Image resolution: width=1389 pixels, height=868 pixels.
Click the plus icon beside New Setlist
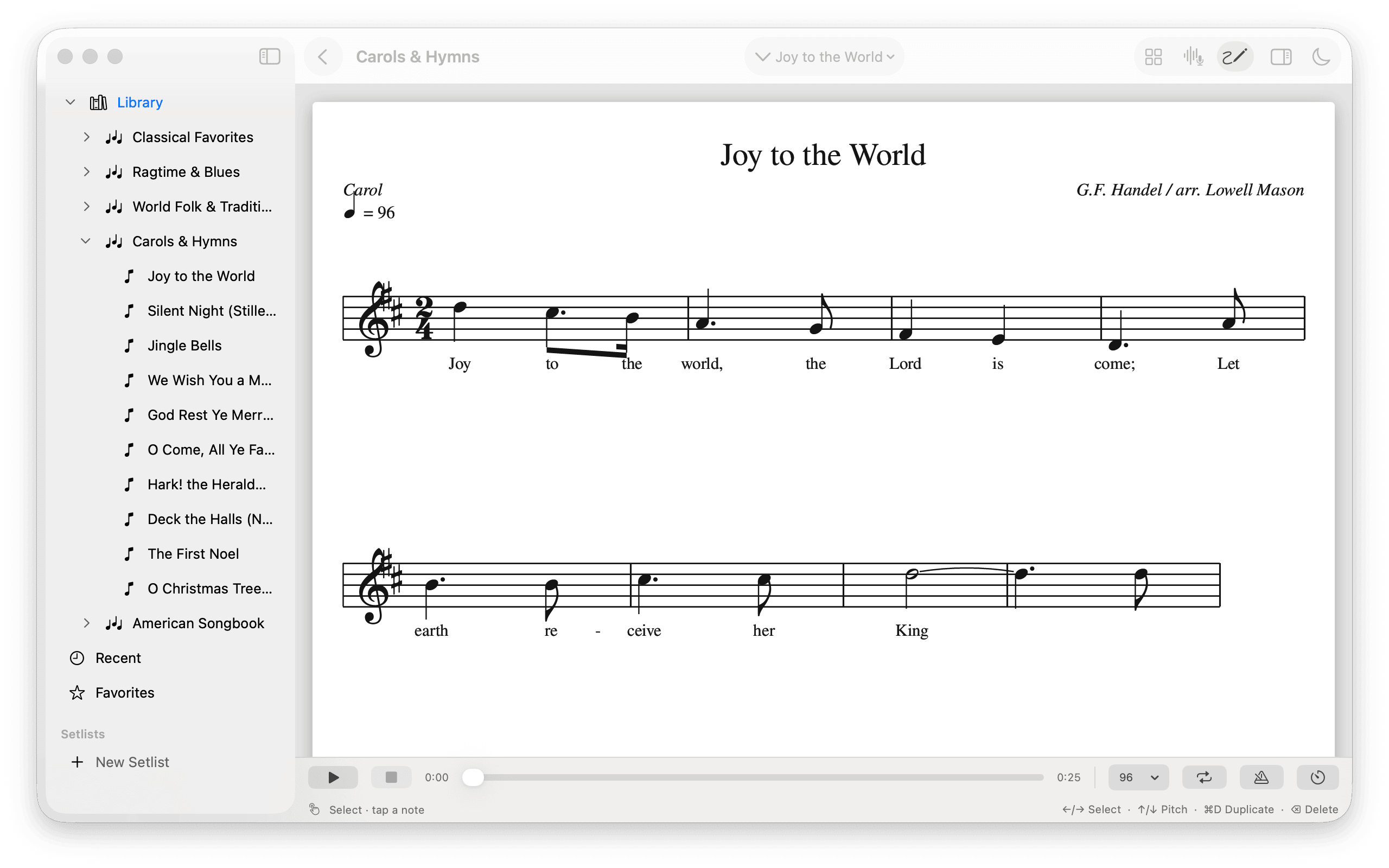(x=77, y=762)
